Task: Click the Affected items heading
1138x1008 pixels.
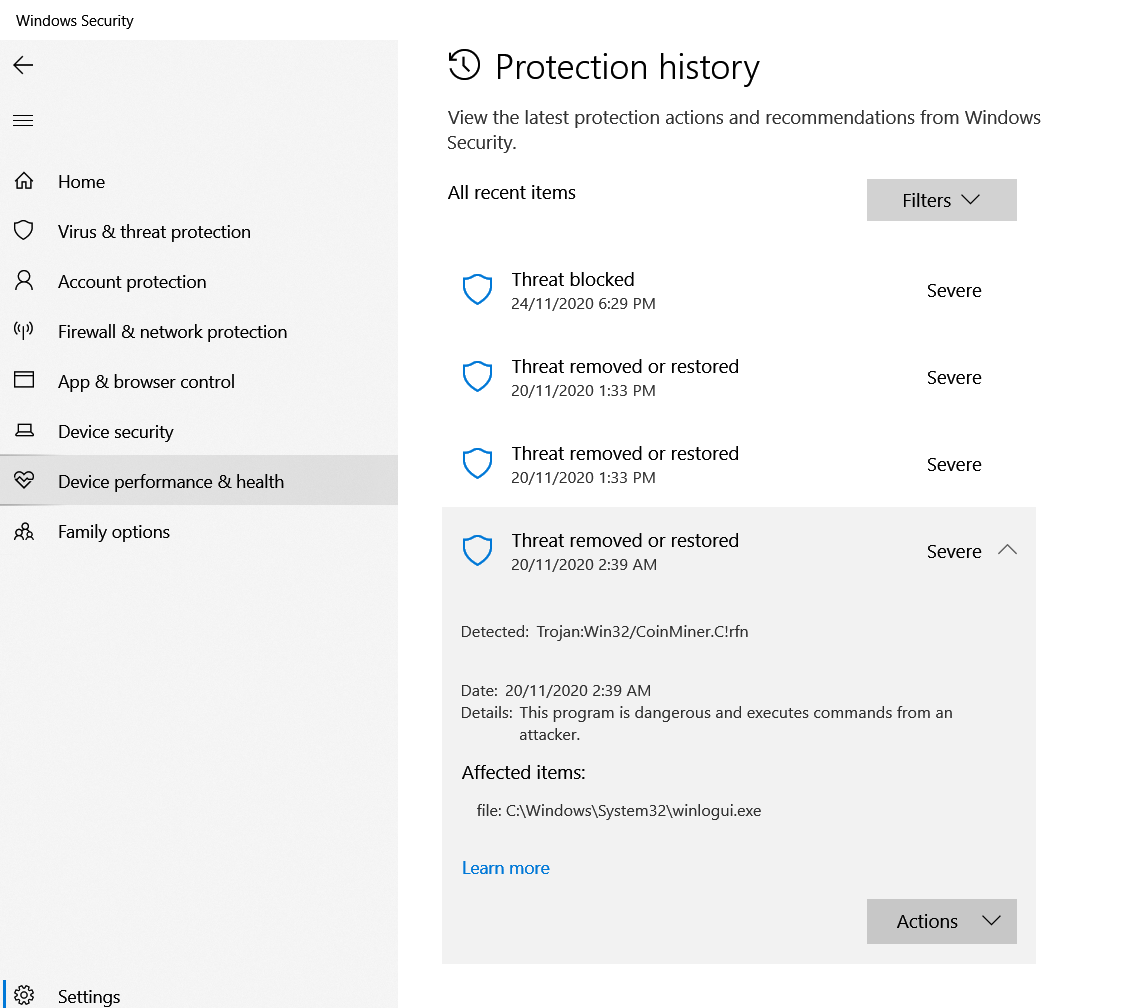Action: [523, 772]
